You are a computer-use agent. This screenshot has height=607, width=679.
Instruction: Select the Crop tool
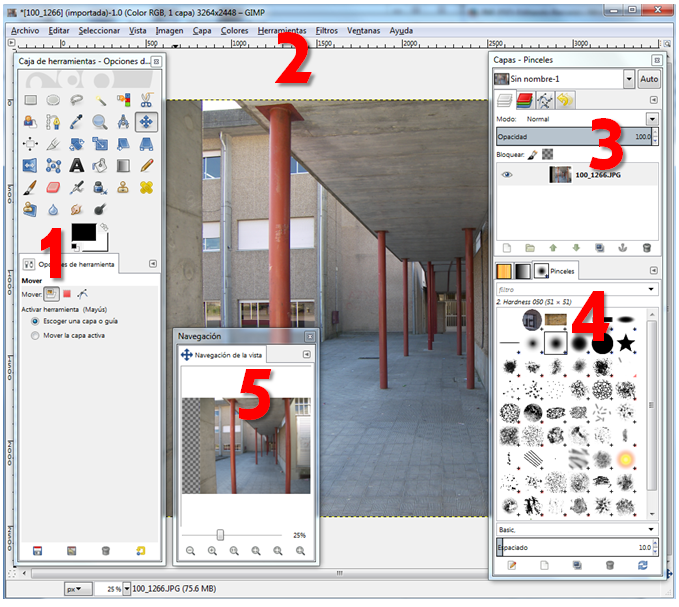53,144
